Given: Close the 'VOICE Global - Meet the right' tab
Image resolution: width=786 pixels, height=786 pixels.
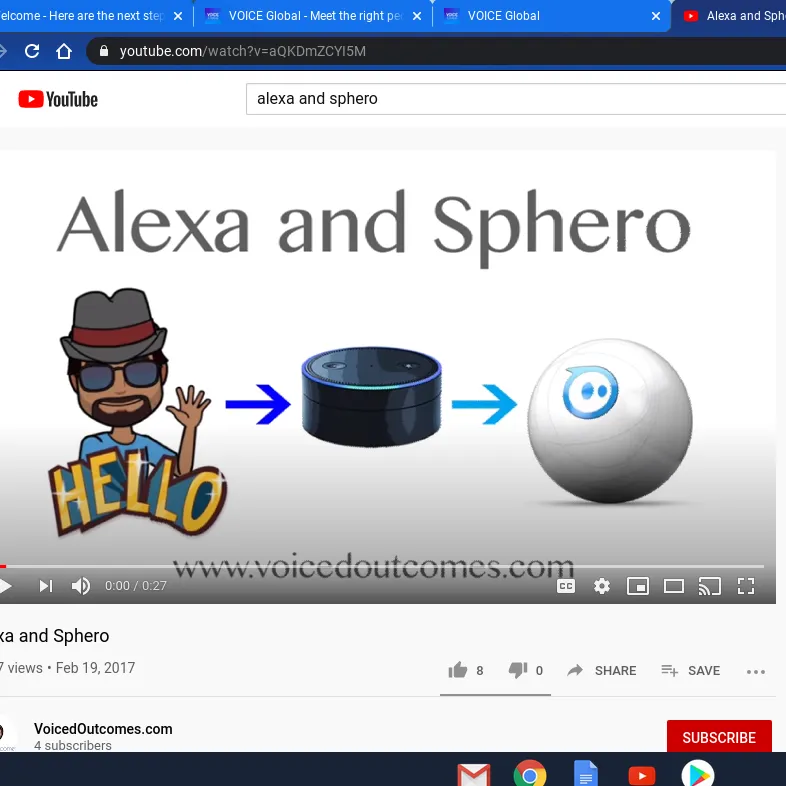Looking at the screenshot, I should tap(417, 16).
